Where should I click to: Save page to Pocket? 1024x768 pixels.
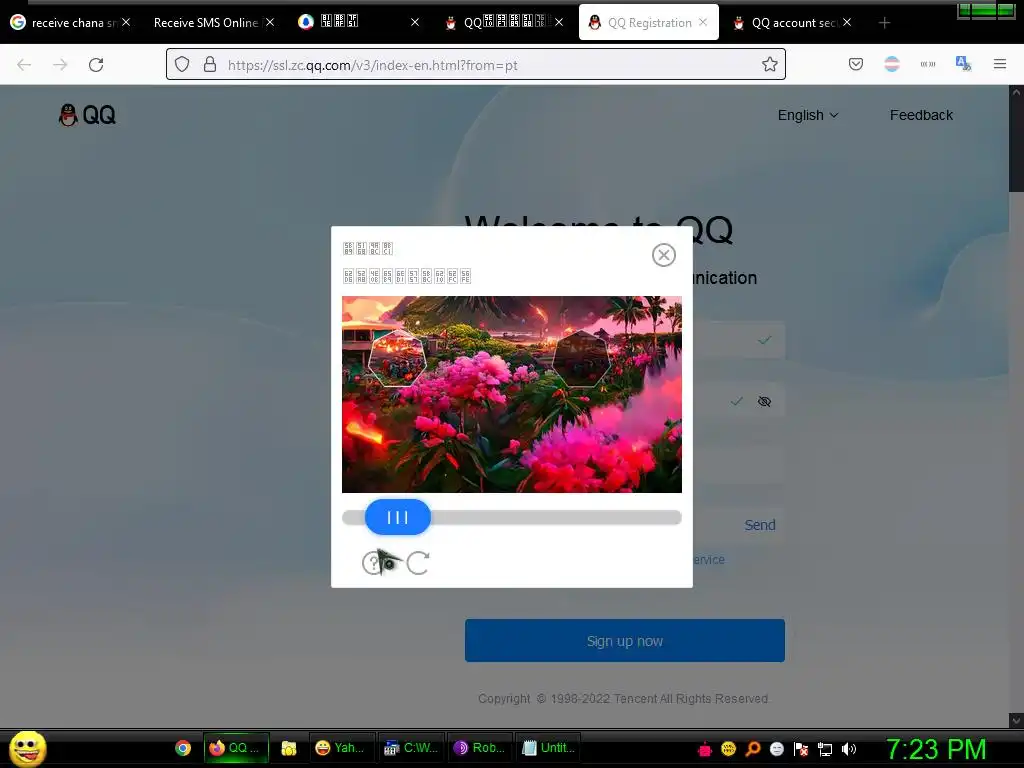tap(856, 64)
